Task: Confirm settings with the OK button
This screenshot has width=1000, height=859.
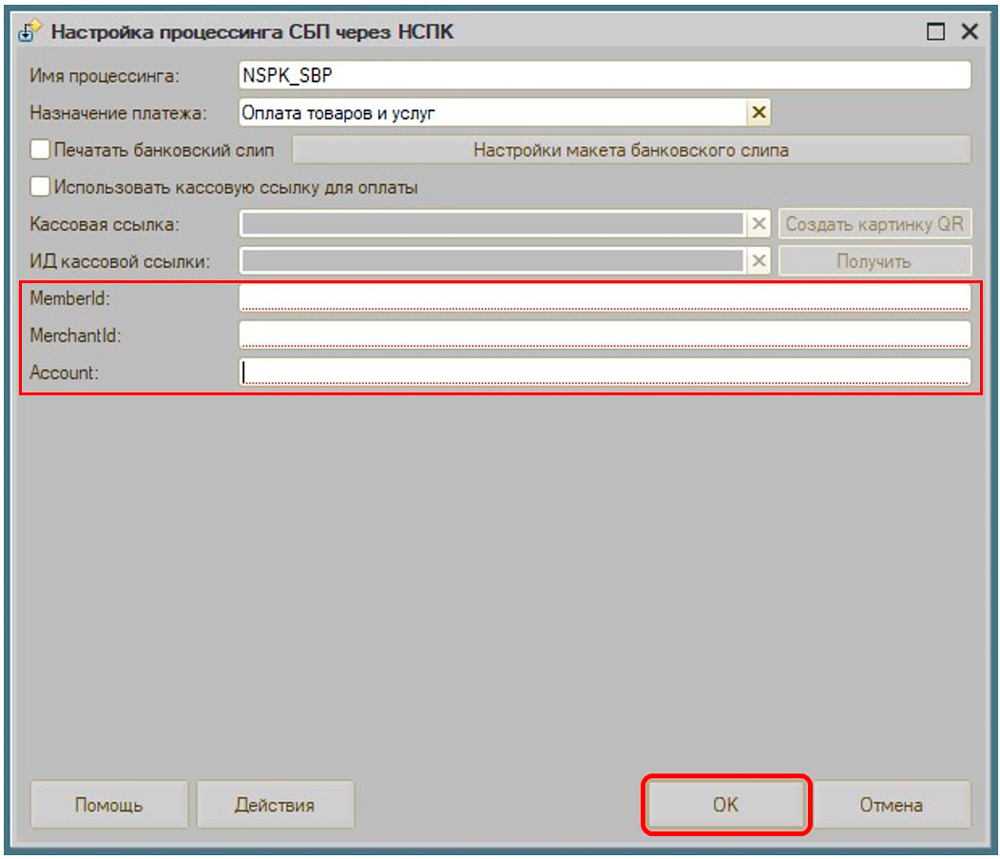Action: tap(726, 804)
